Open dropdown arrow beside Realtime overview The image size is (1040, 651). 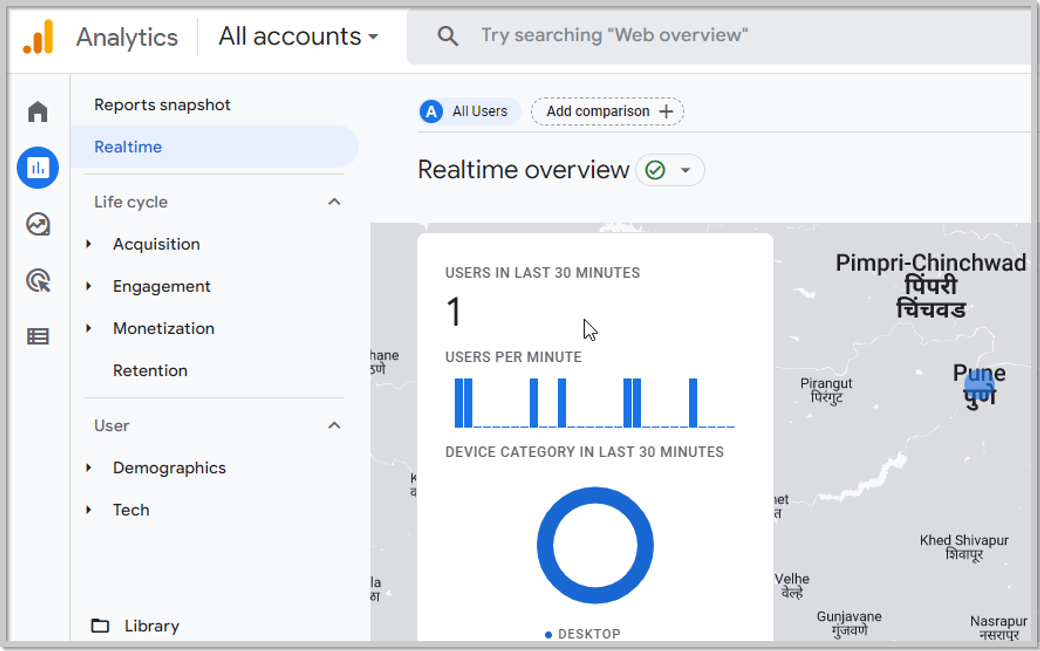(x=686, y=170)
